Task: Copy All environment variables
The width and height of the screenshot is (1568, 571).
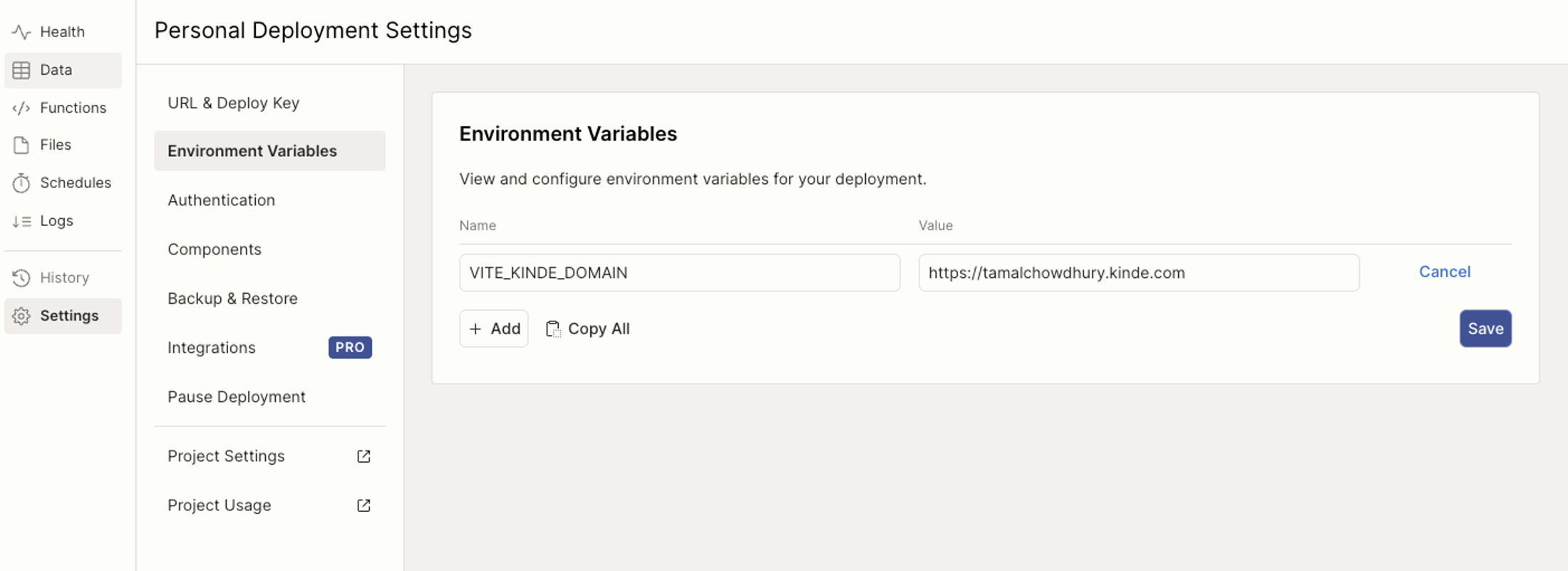Action: 588,329
